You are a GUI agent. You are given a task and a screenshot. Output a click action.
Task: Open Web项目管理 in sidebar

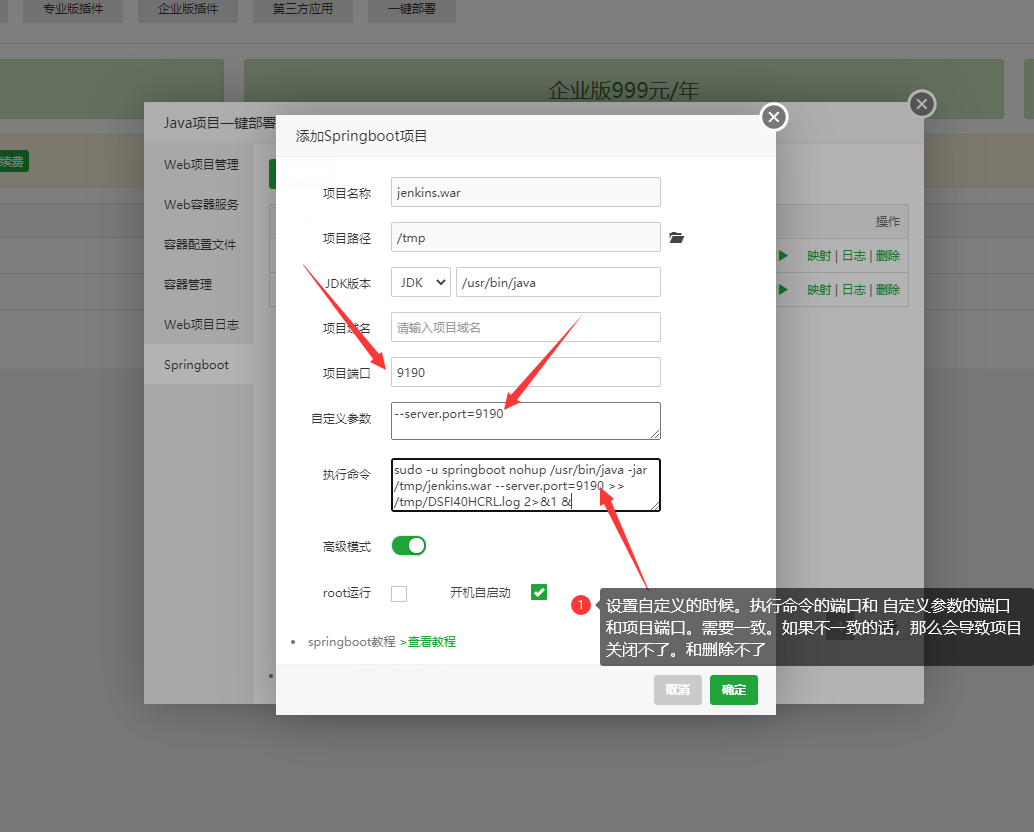point(199,164)
